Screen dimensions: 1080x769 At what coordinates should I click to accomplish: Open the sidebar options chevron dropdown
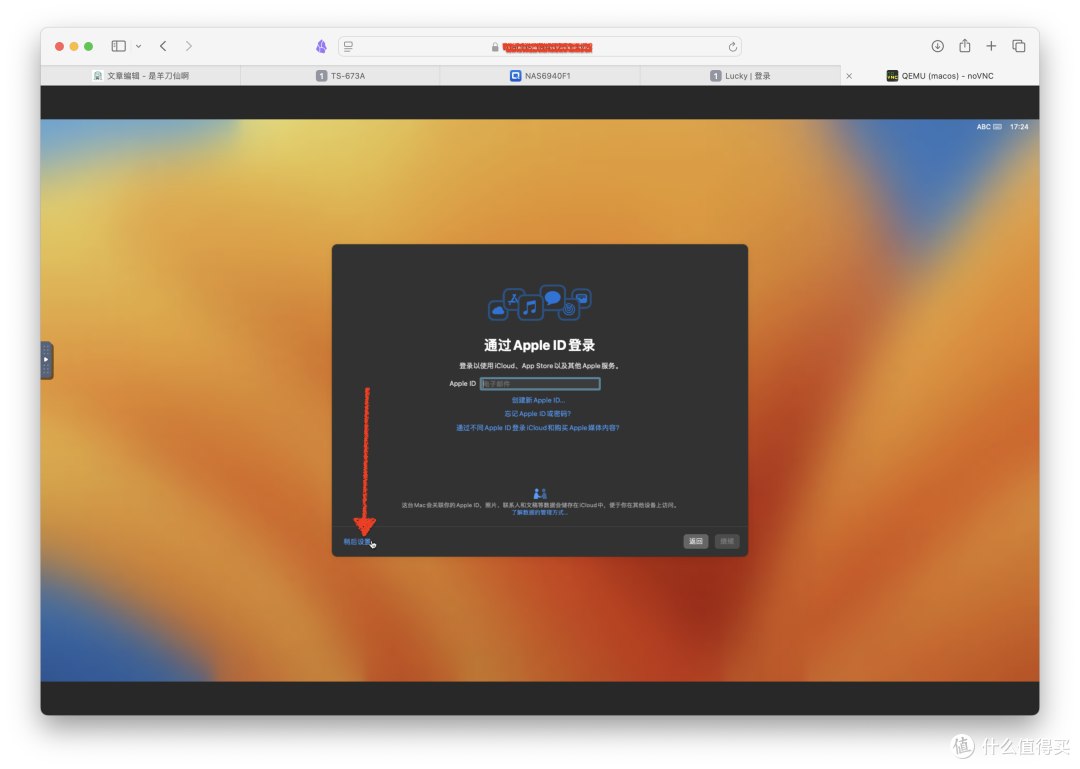138,46
